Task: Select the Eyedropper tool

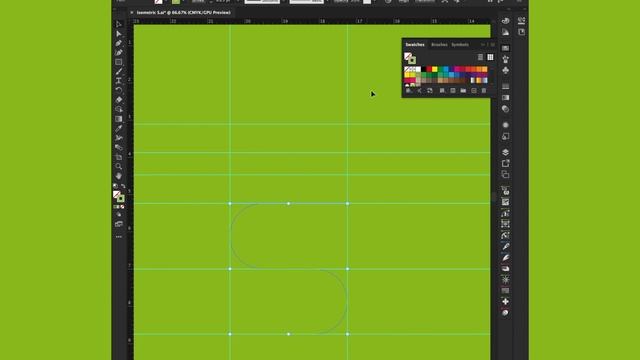Action: click(x=119, y=128)
